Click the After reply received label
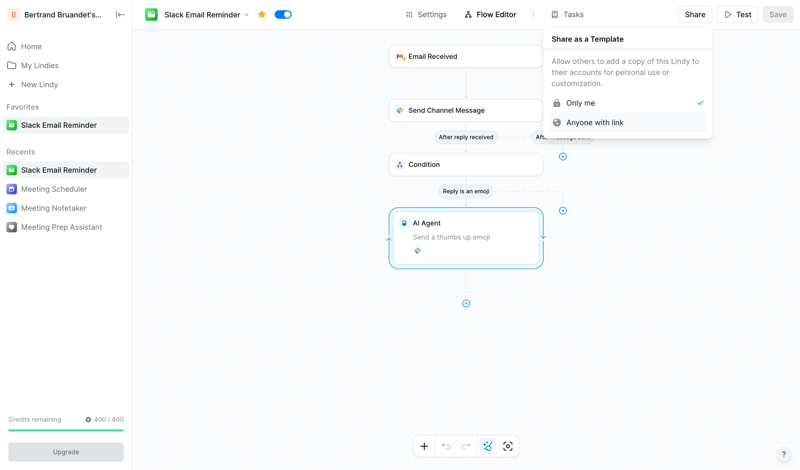 (x=466, y=137)
